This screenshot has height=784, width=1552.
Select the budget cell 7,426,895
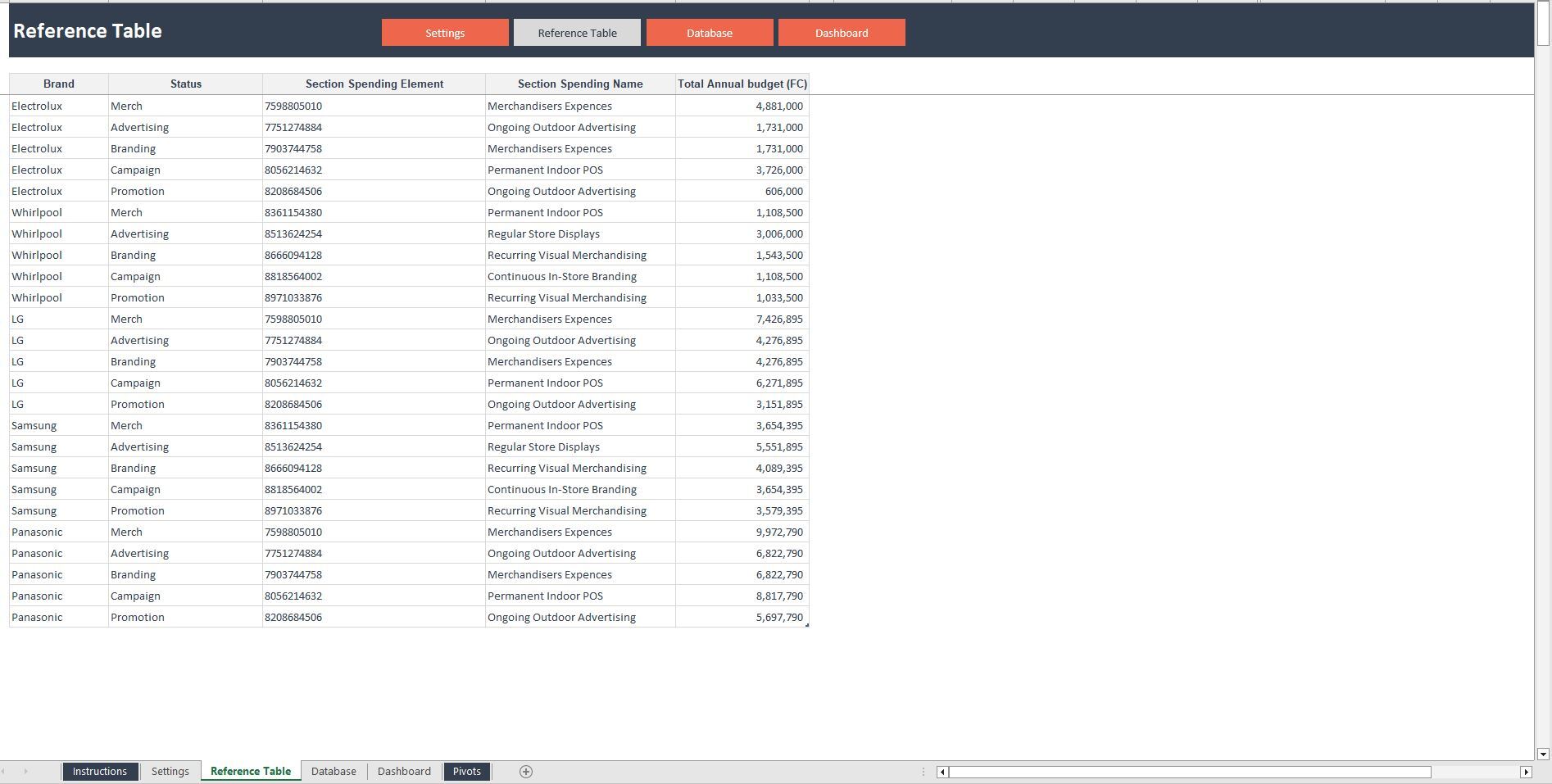pyautogui.click(x=742, y=319)
